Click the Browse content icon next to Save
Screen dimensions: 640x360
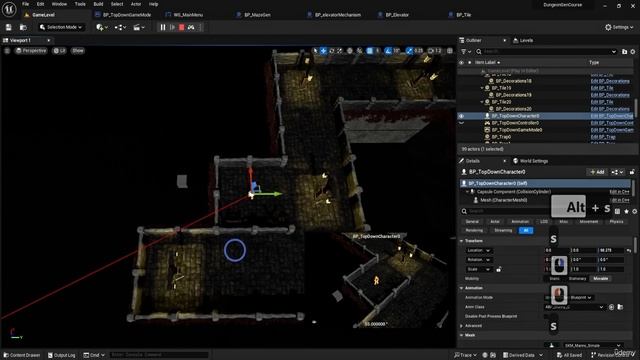(x=23, y=27)
